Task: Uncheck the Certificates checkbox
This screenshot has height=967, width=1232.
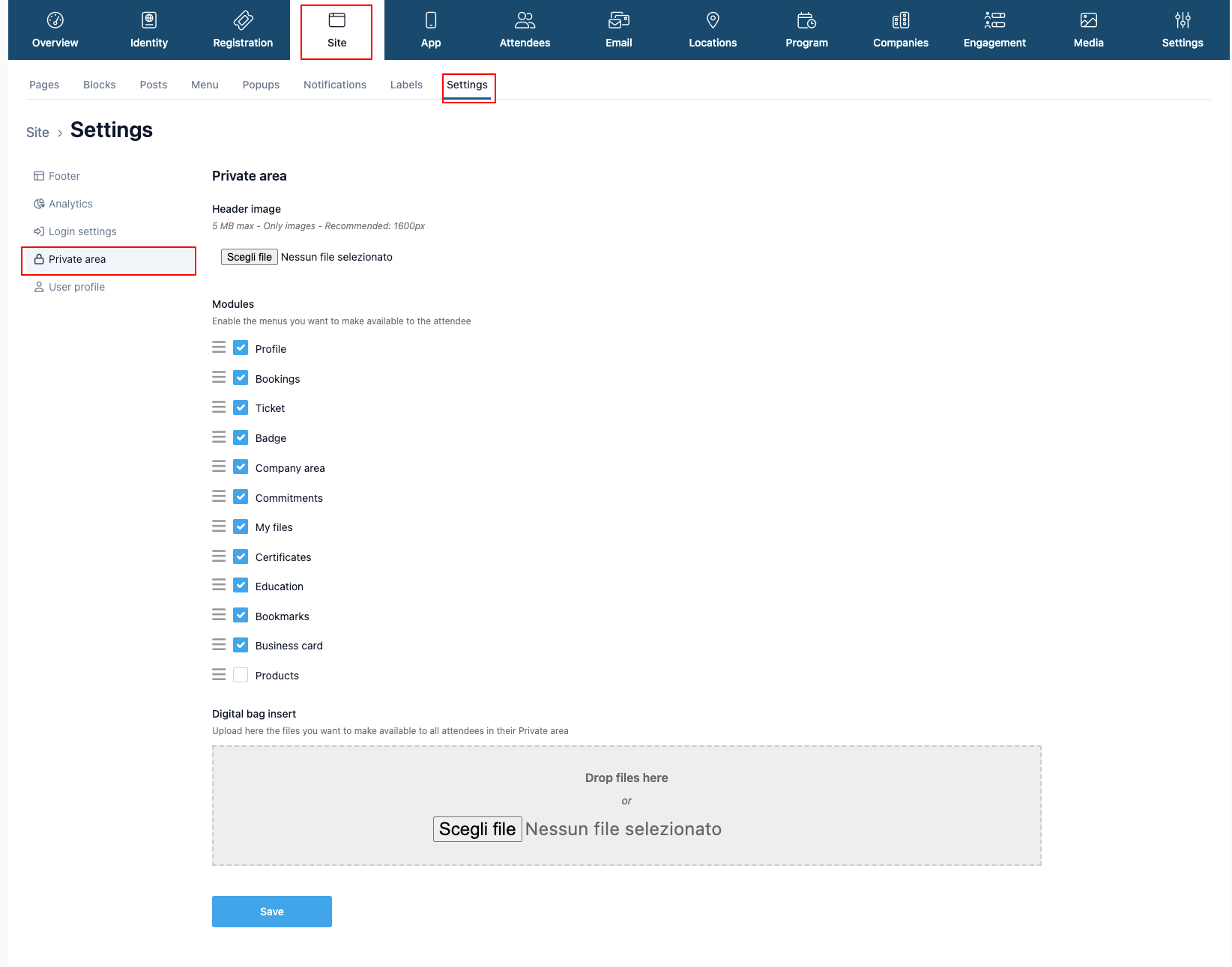Action: coord(241,556)
